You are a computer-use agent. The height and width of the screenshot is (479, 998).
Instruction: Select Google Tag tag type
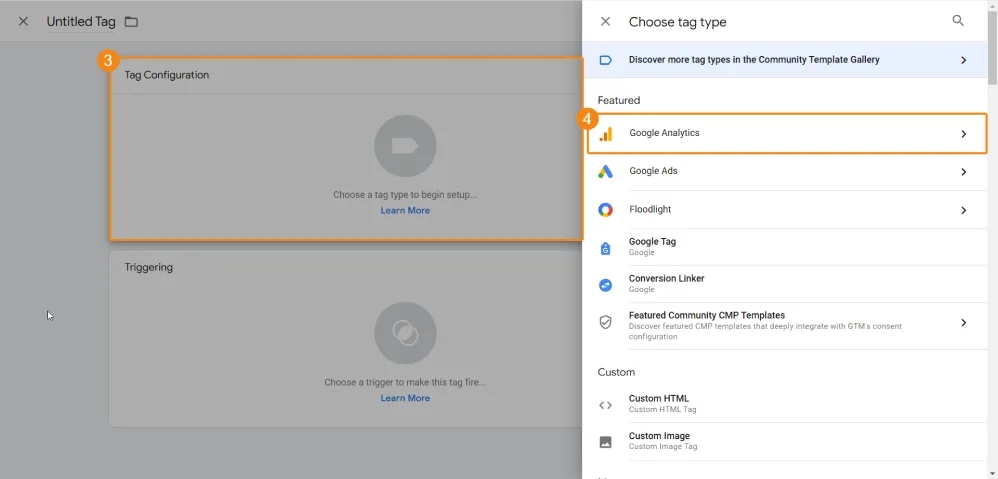coord(786,247)
